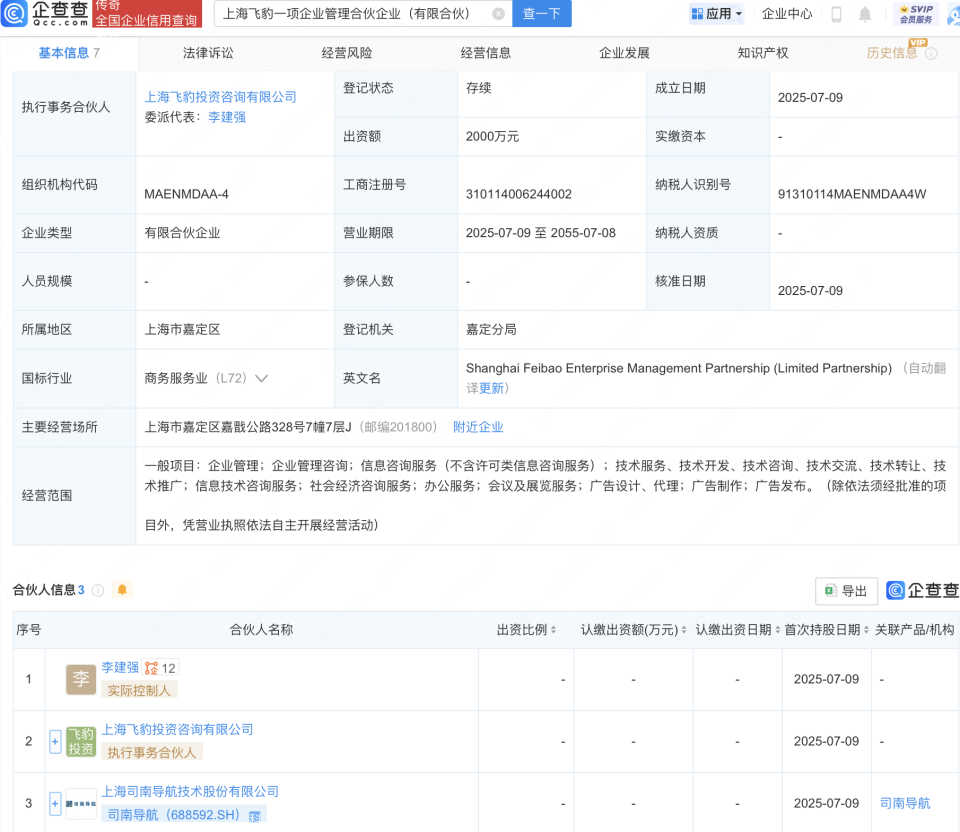
Task: Open 李建强's related-companies graph icon
Action: 152,668
